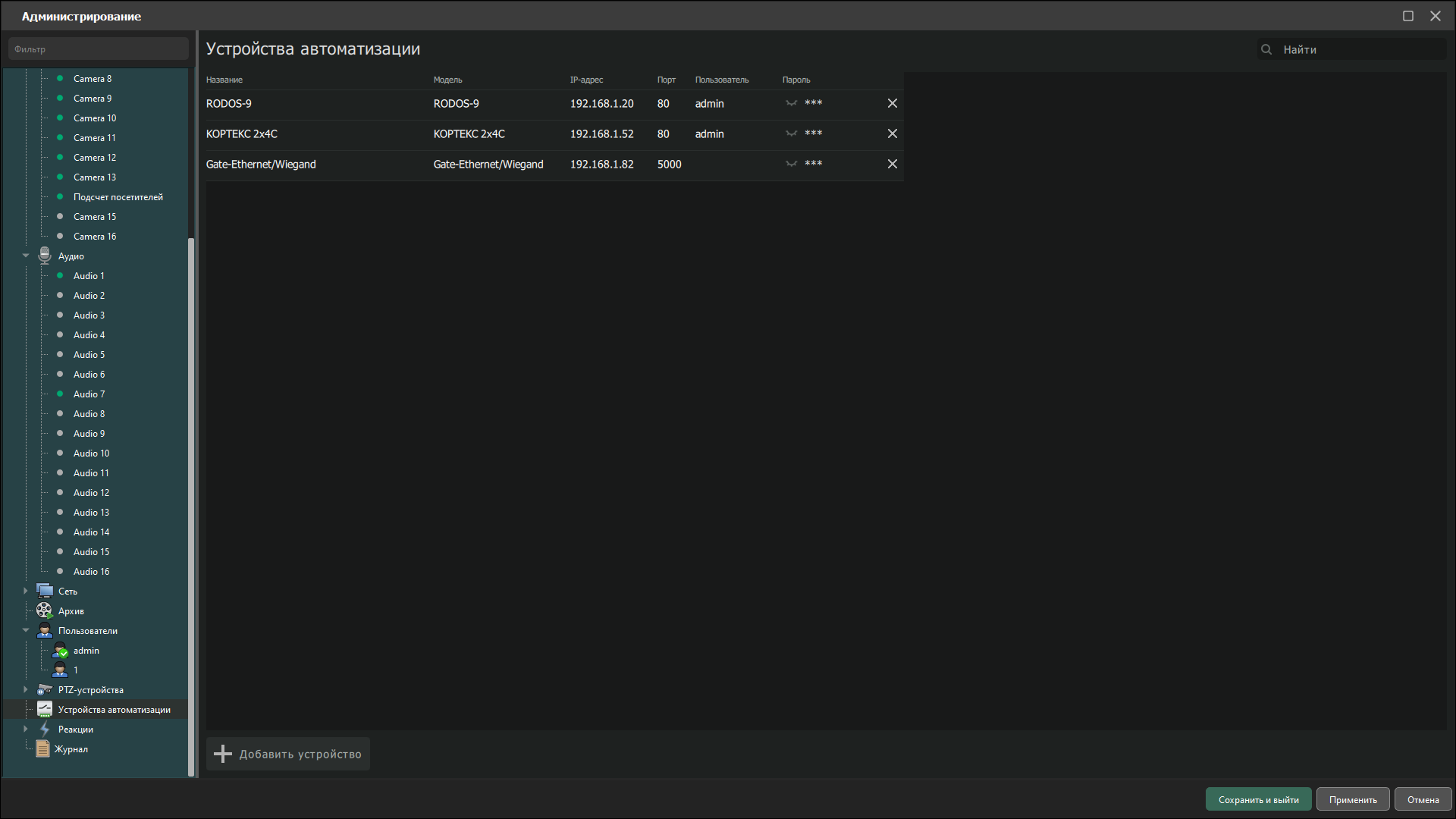The width and height of the screenshot is (1456, 819).
Task: Reveal the password for RODOS-9
Action: pos(791,103)
